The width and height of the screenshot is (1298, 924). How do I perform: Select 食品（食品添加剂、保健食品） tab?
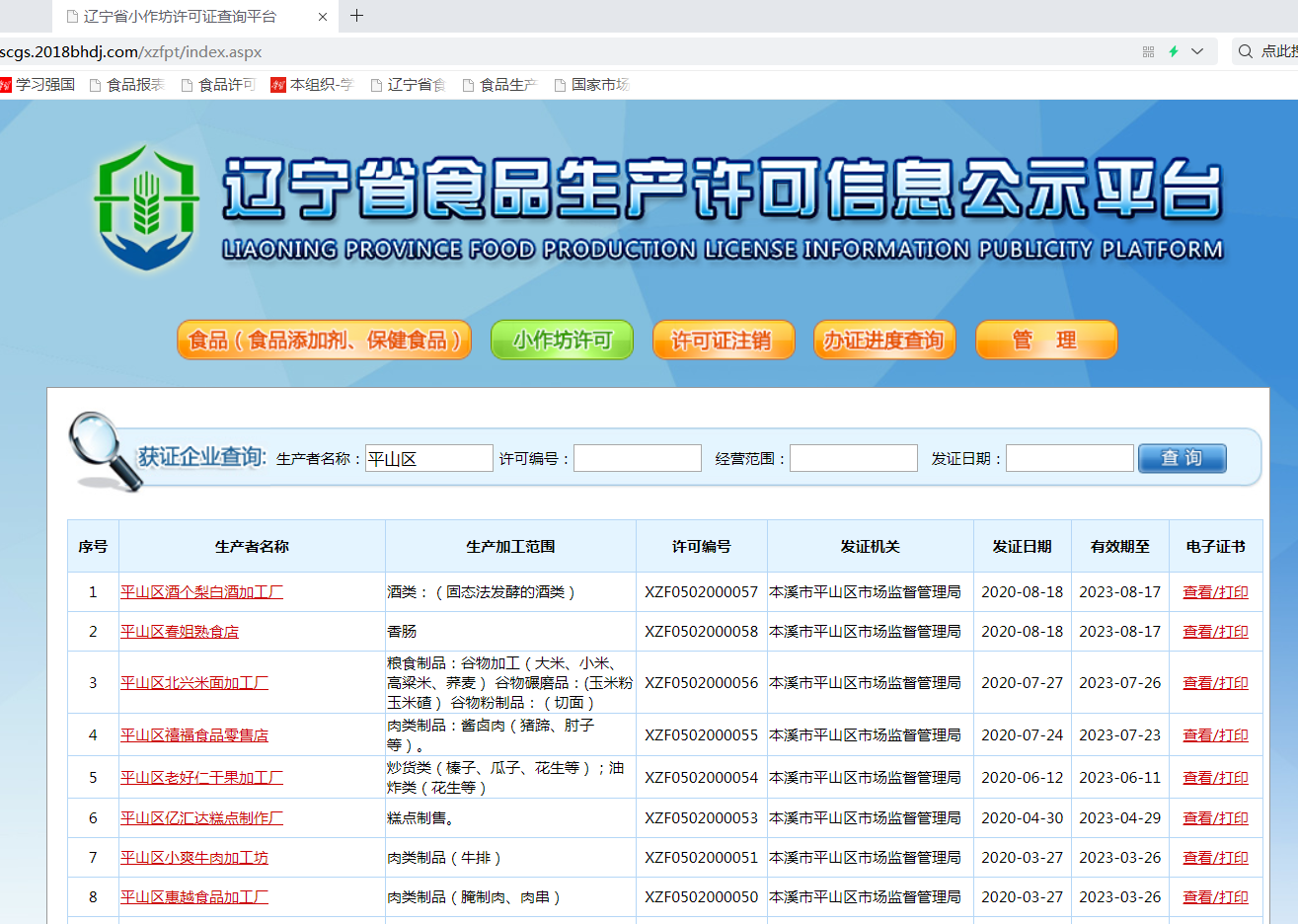click(x=324, y=341)
